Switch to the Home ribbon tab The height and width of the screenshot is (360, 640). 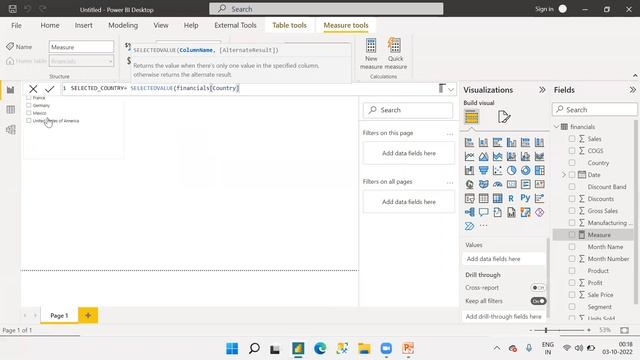coord(50,25)
